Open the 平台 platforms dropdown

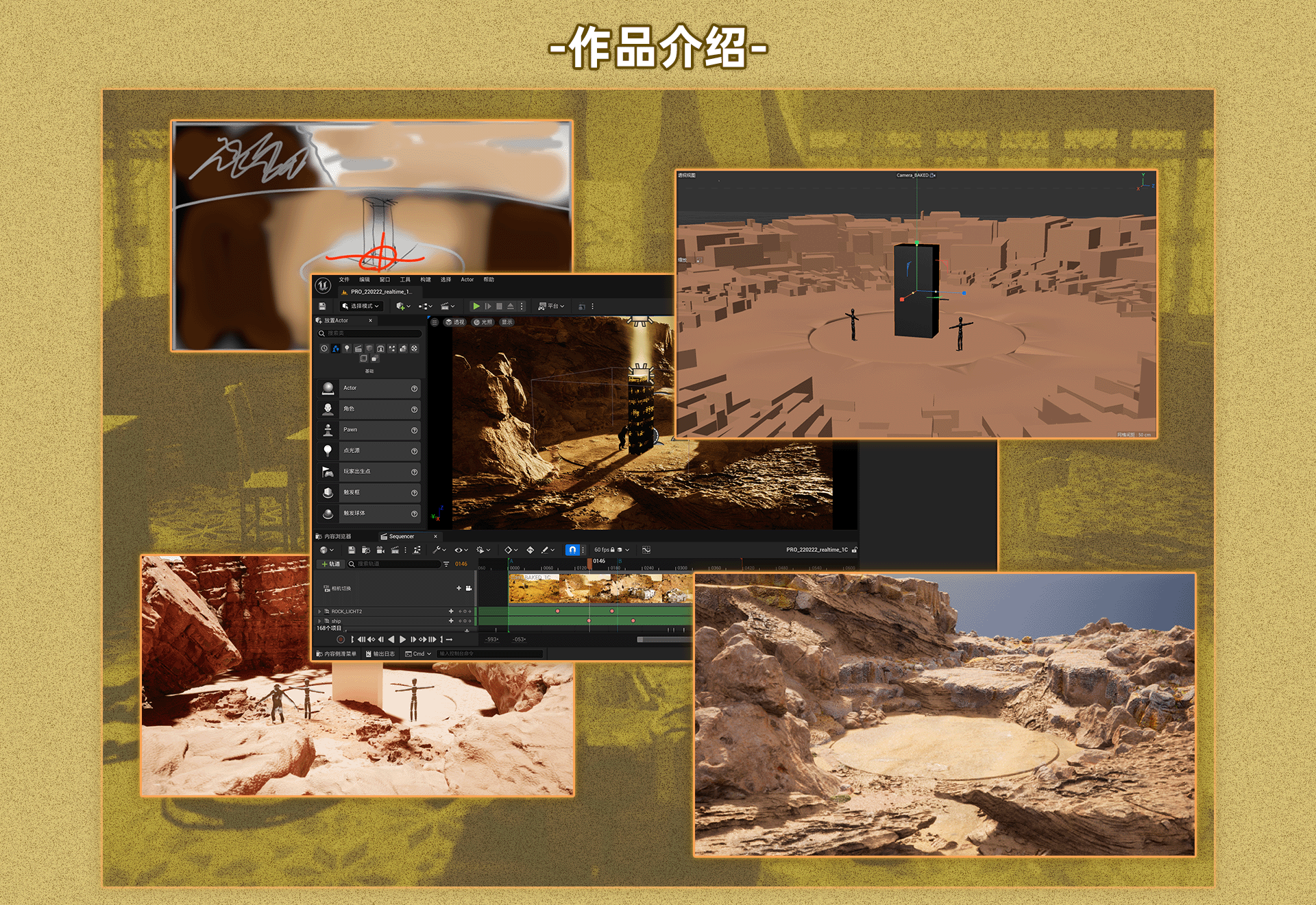(x=552, y=306)
